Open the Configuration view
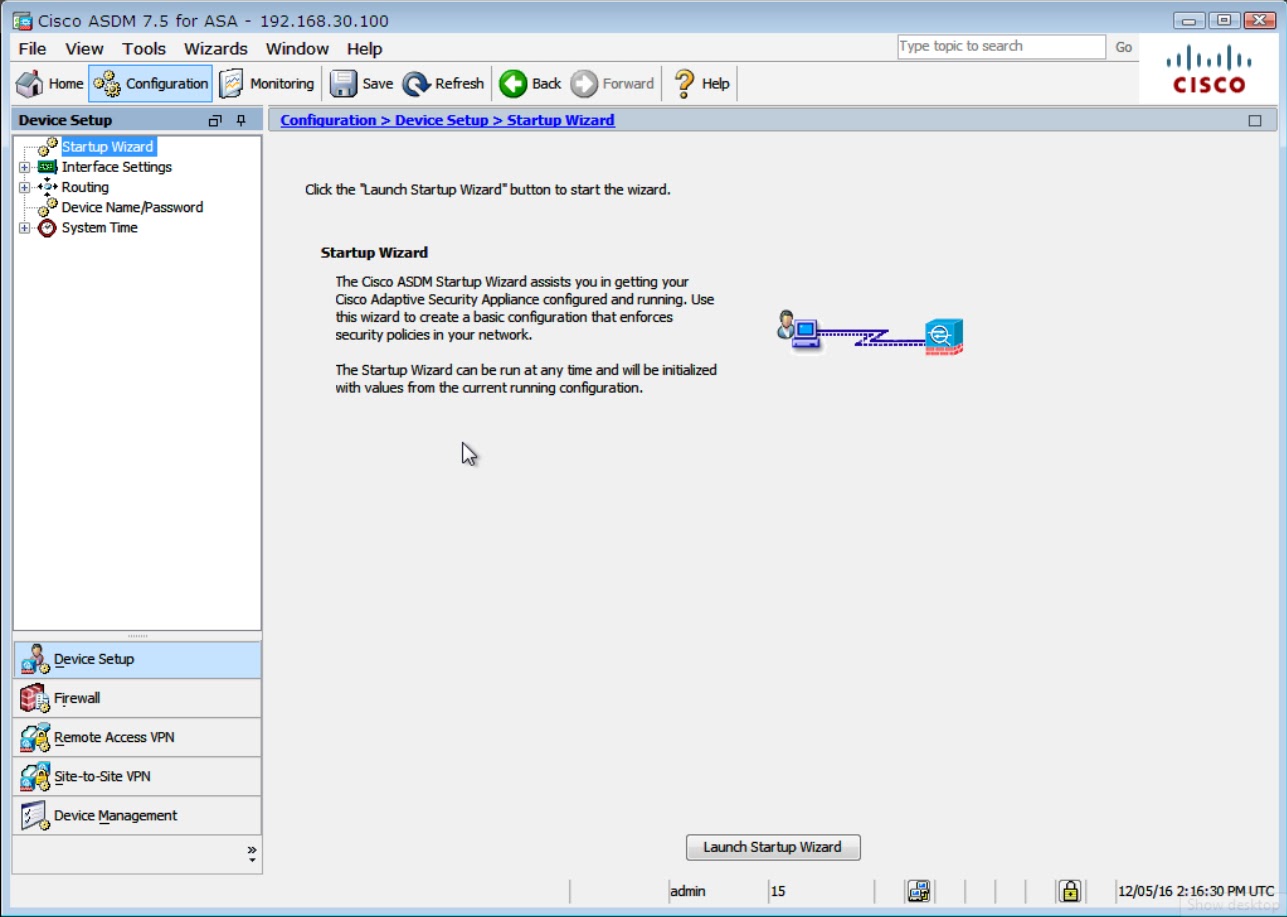This screenshot has width=1287, height=917. [x=151, y=84]
